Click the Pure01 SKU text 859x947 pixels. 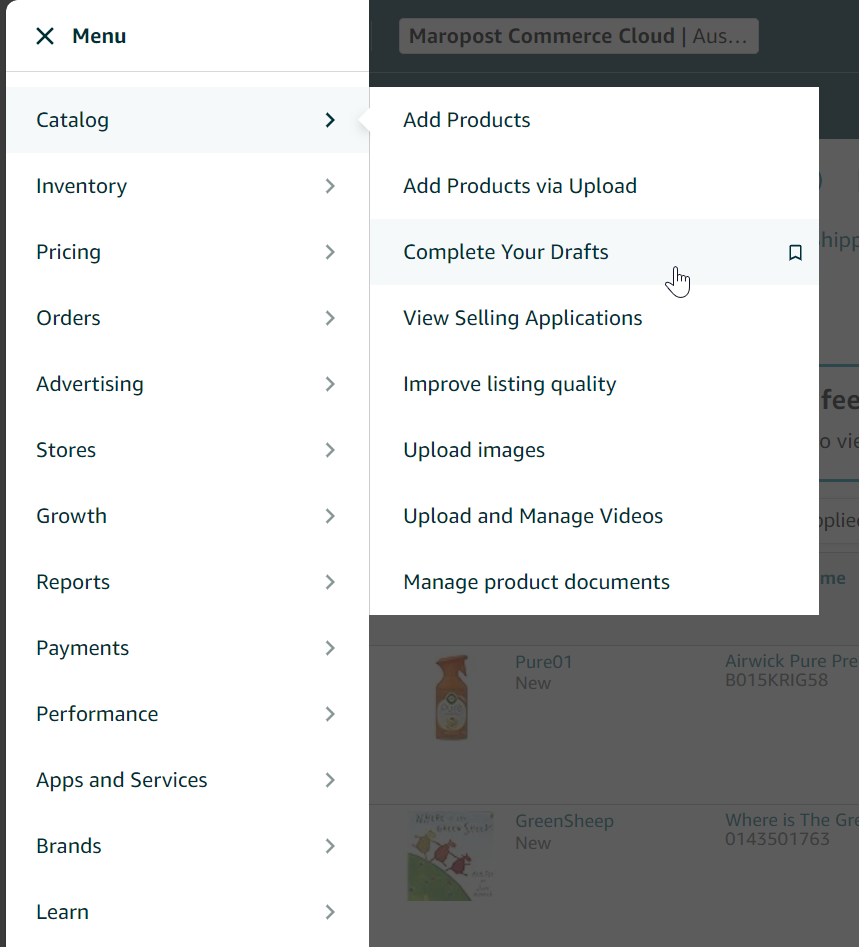click(544, 662)
